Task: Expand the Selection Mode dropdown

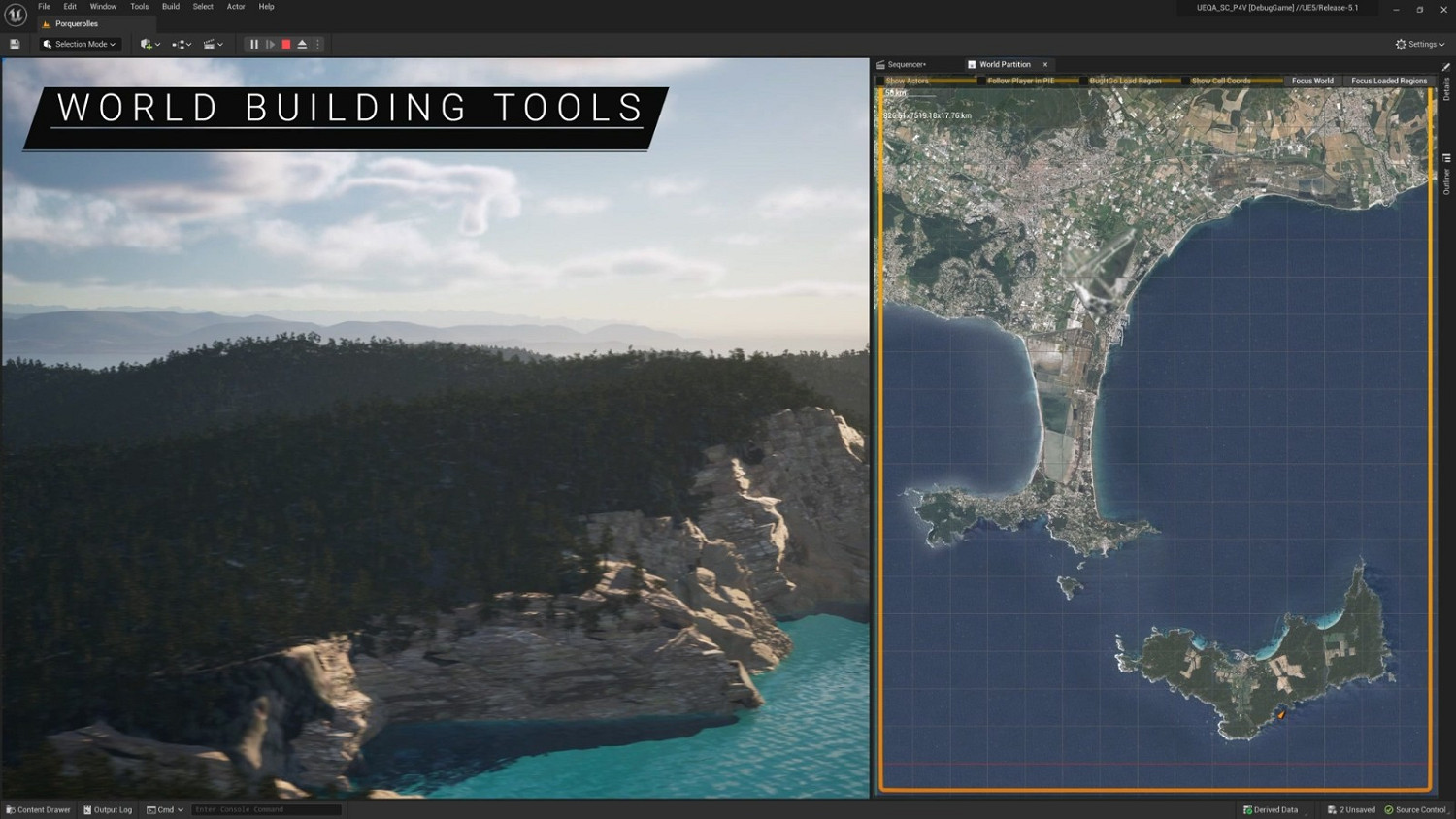Action: coord(81,45)
